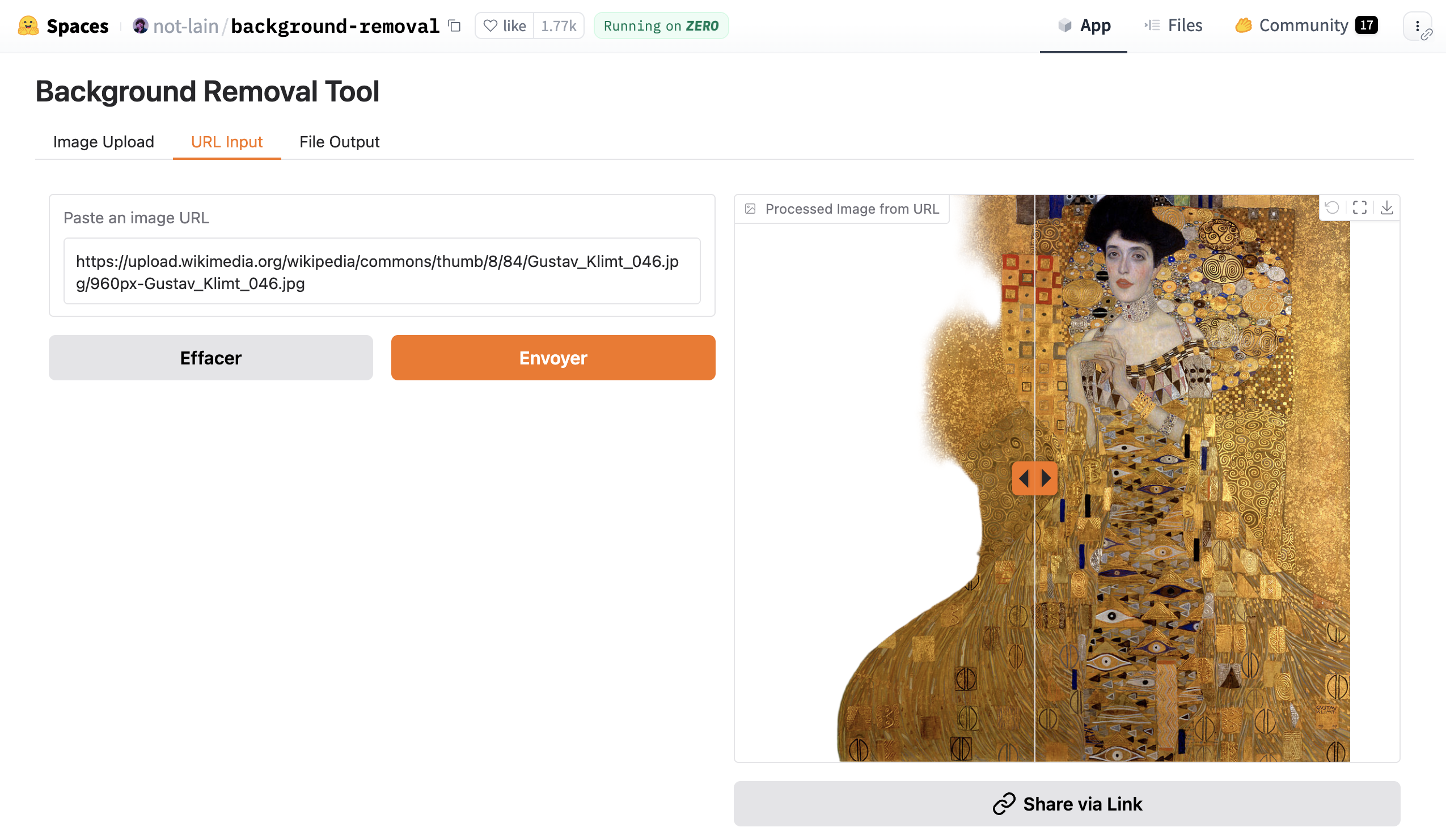This screenshot has height=840, width=1446.
Task: Copy the space name with copy icon
Action: [454, 26]
